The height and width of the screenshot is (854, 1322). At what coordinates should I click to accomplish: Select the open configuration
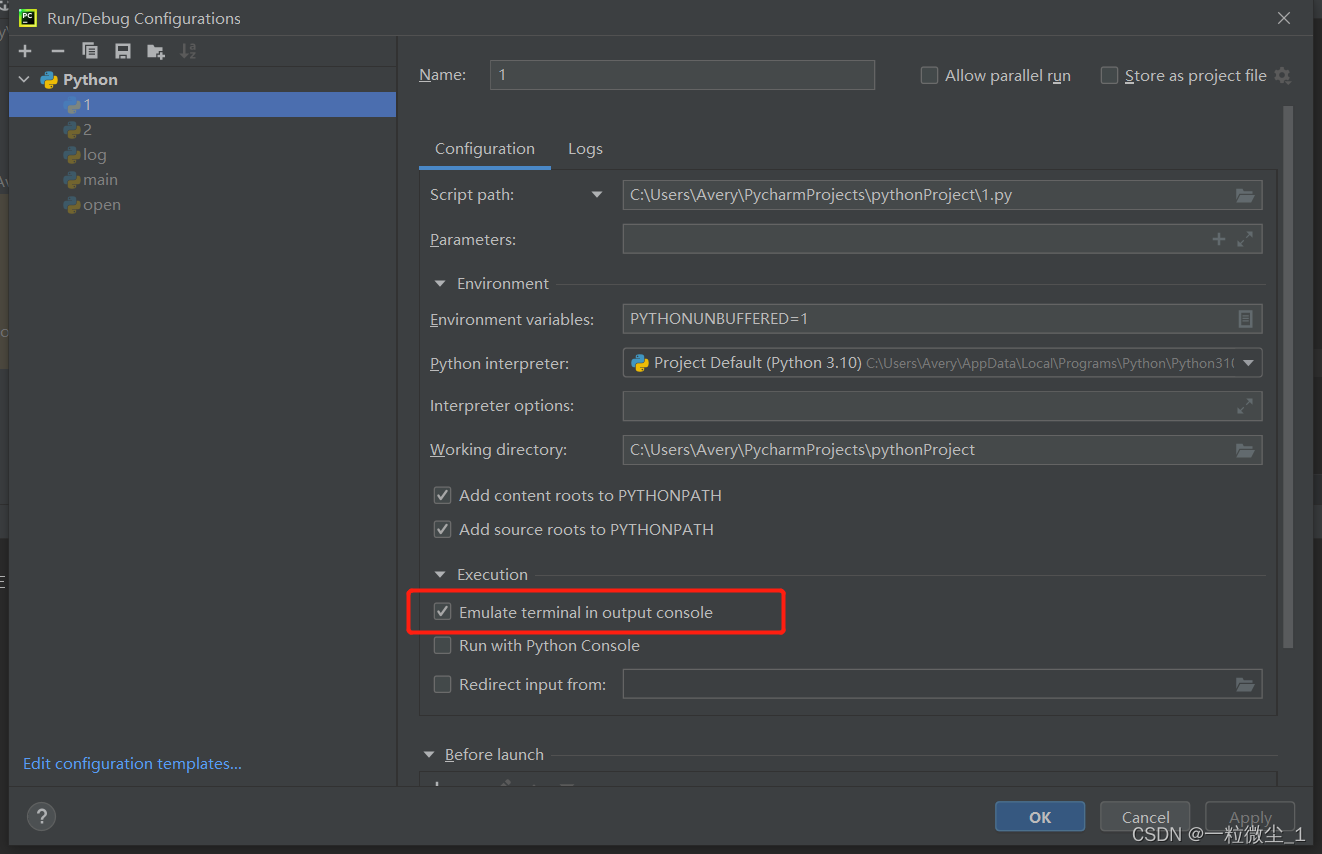(202, 205)
